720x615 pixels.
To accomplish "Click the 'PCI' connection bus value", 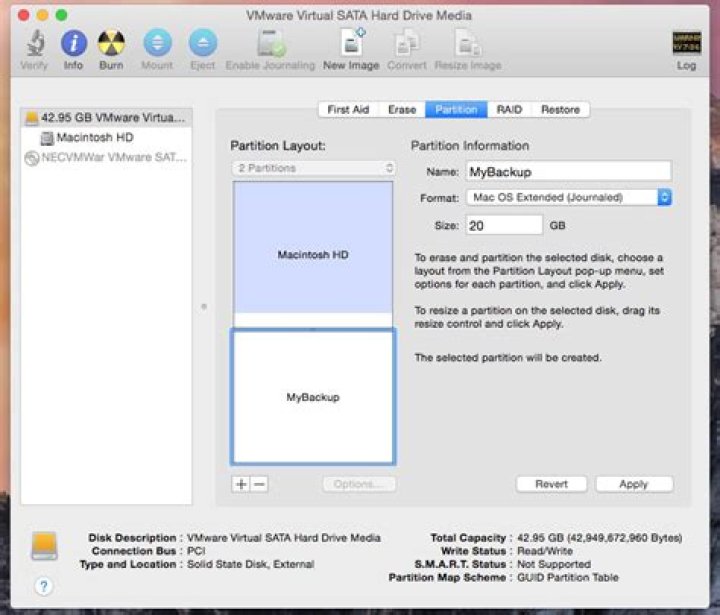I will coord(196,551).
